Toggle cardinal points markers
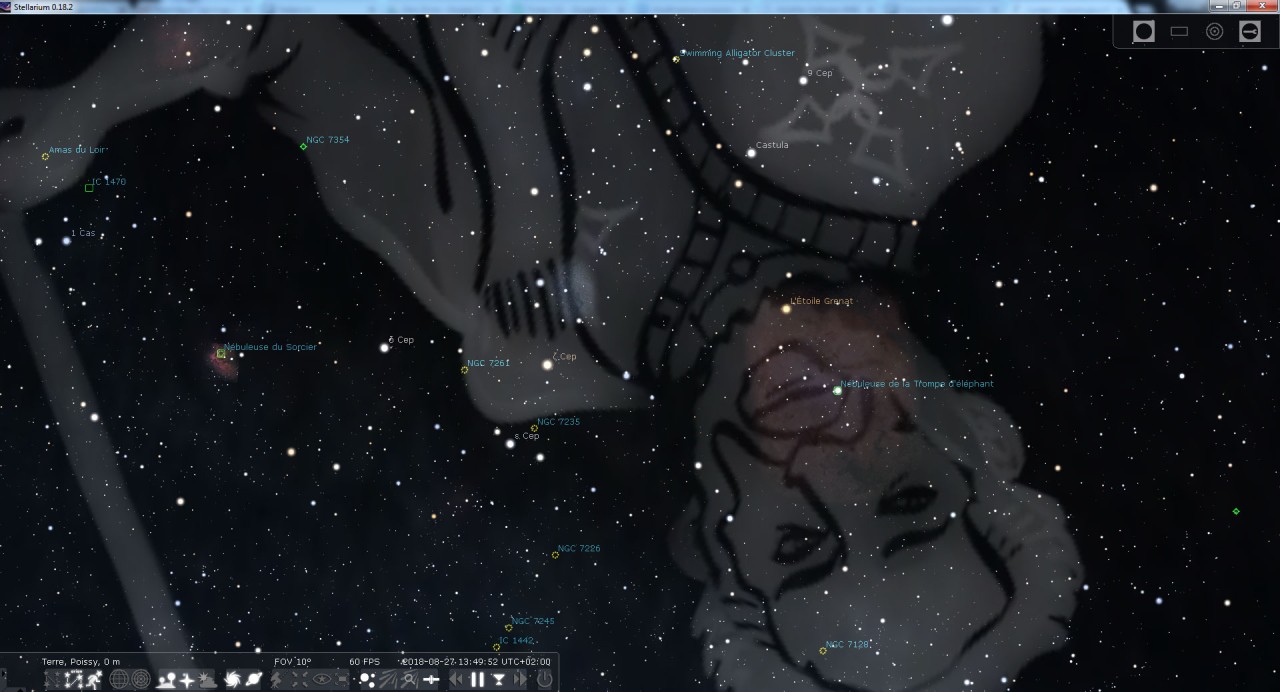The image size is (1280, 692). [x=187, y=680]
